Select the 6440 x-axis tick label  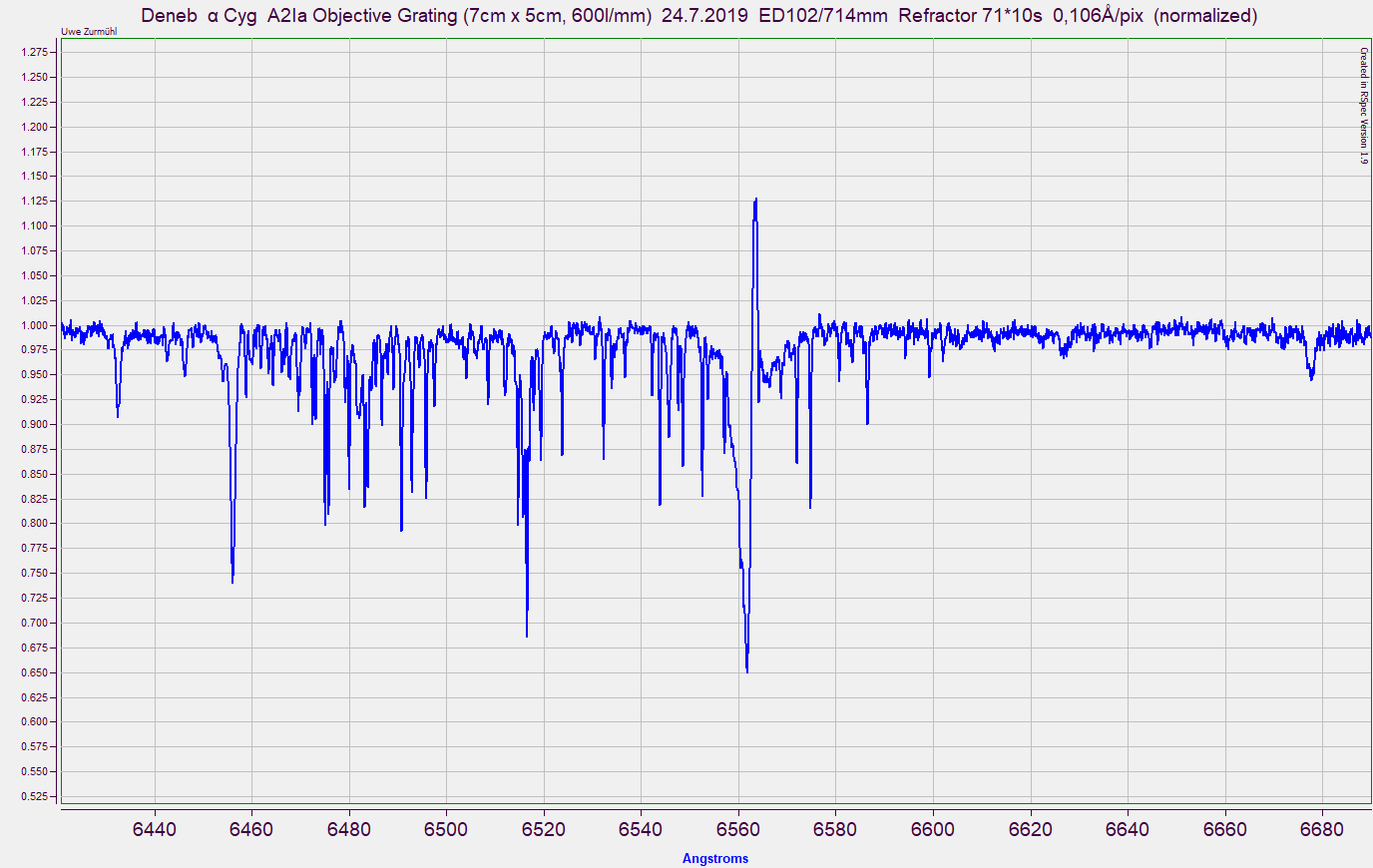(x=154, y=830)
